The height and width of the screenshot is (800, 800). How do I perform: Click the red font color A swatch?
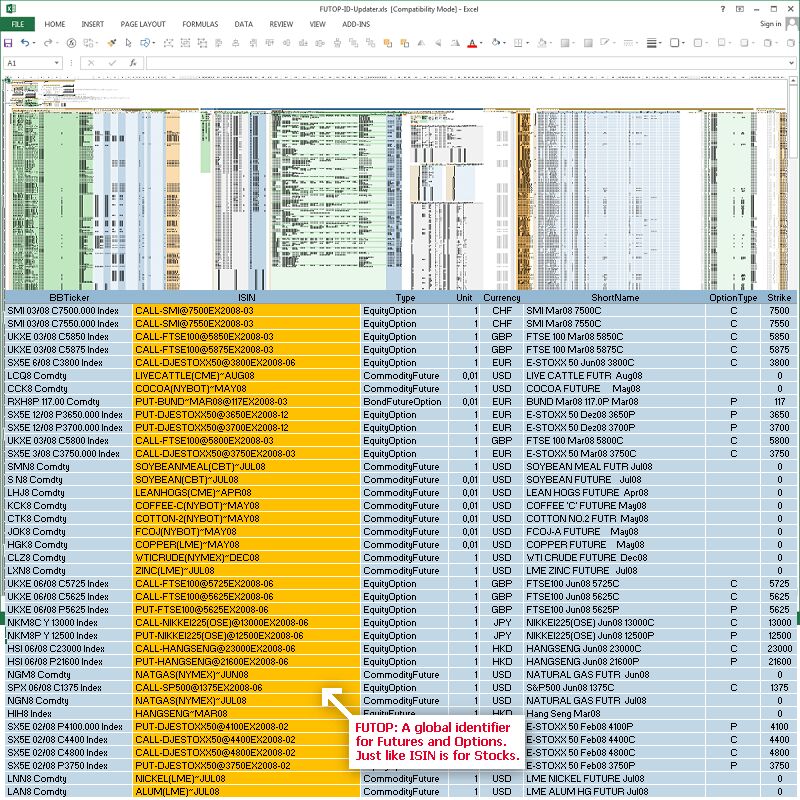coord(472,43)
